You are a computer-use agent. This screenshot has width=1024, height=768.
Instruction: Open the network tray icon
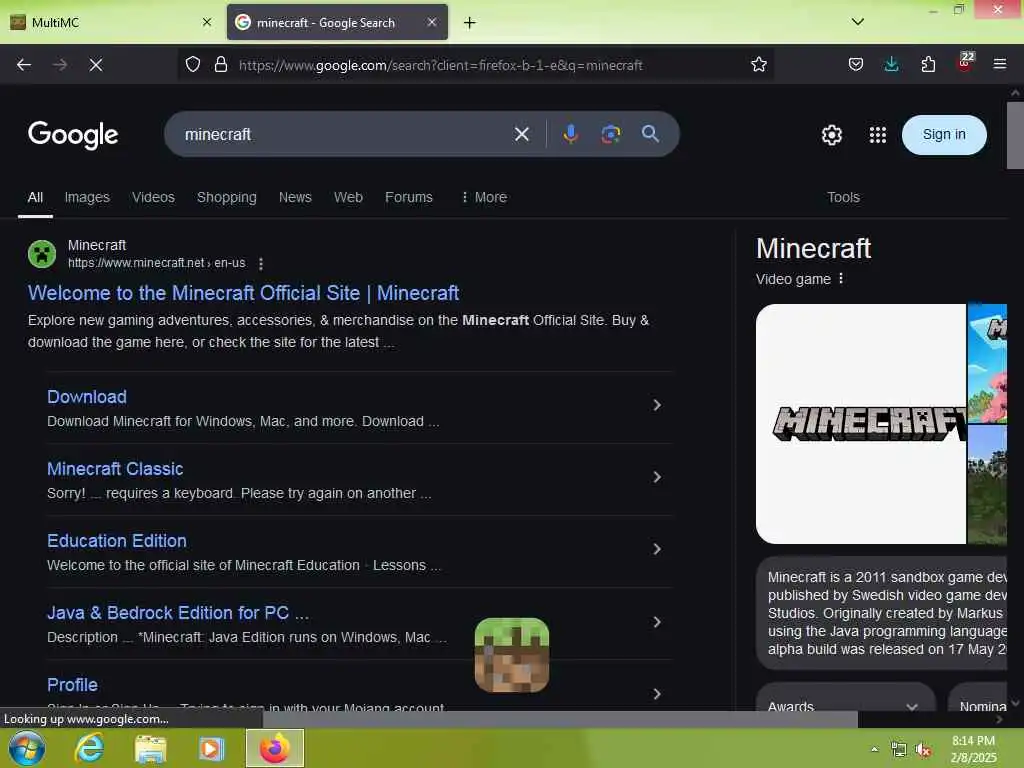coord(899,750)
